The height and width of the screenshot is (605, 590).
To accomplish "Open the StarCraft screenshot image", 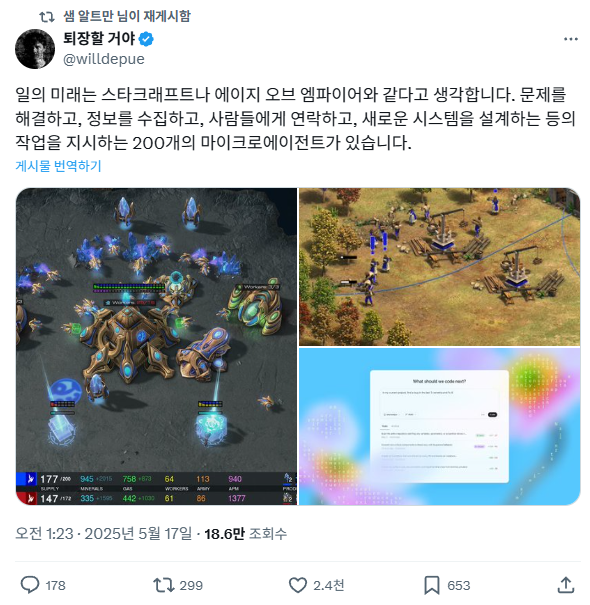I will 156,346.
